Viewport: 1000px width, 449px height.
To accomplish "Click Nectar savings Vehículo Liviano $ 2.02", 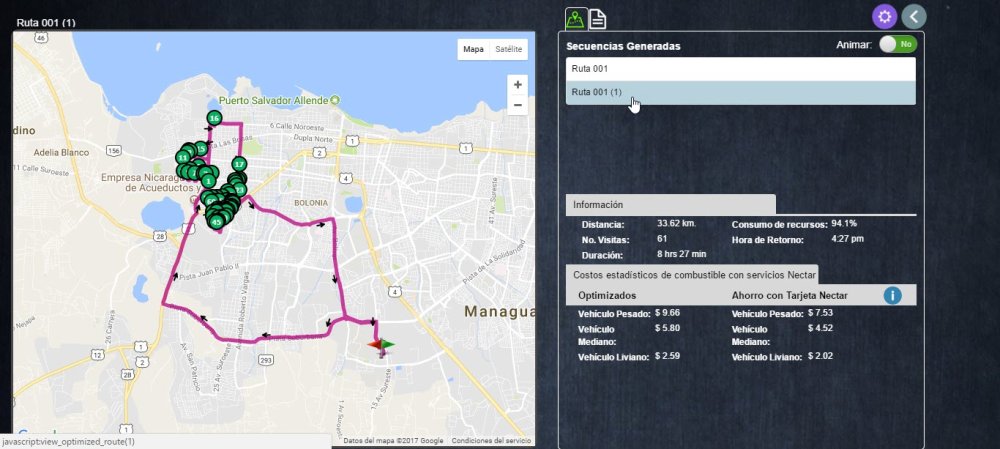I will pos(820,356).
